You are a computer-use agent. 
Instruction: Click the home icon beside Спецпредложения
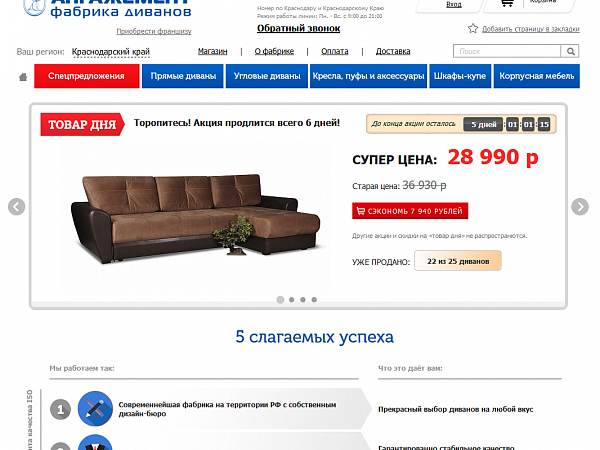click(23, 77)
